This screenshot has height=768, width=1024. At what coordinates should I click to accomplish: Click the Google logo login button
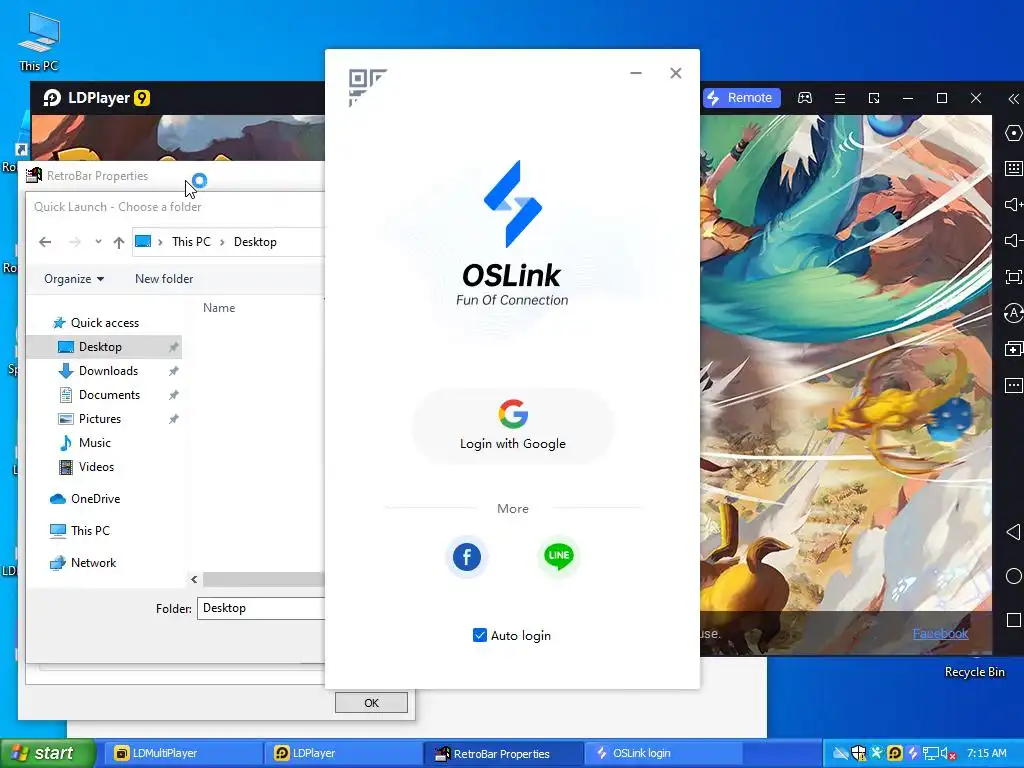[x=513, y=426]
